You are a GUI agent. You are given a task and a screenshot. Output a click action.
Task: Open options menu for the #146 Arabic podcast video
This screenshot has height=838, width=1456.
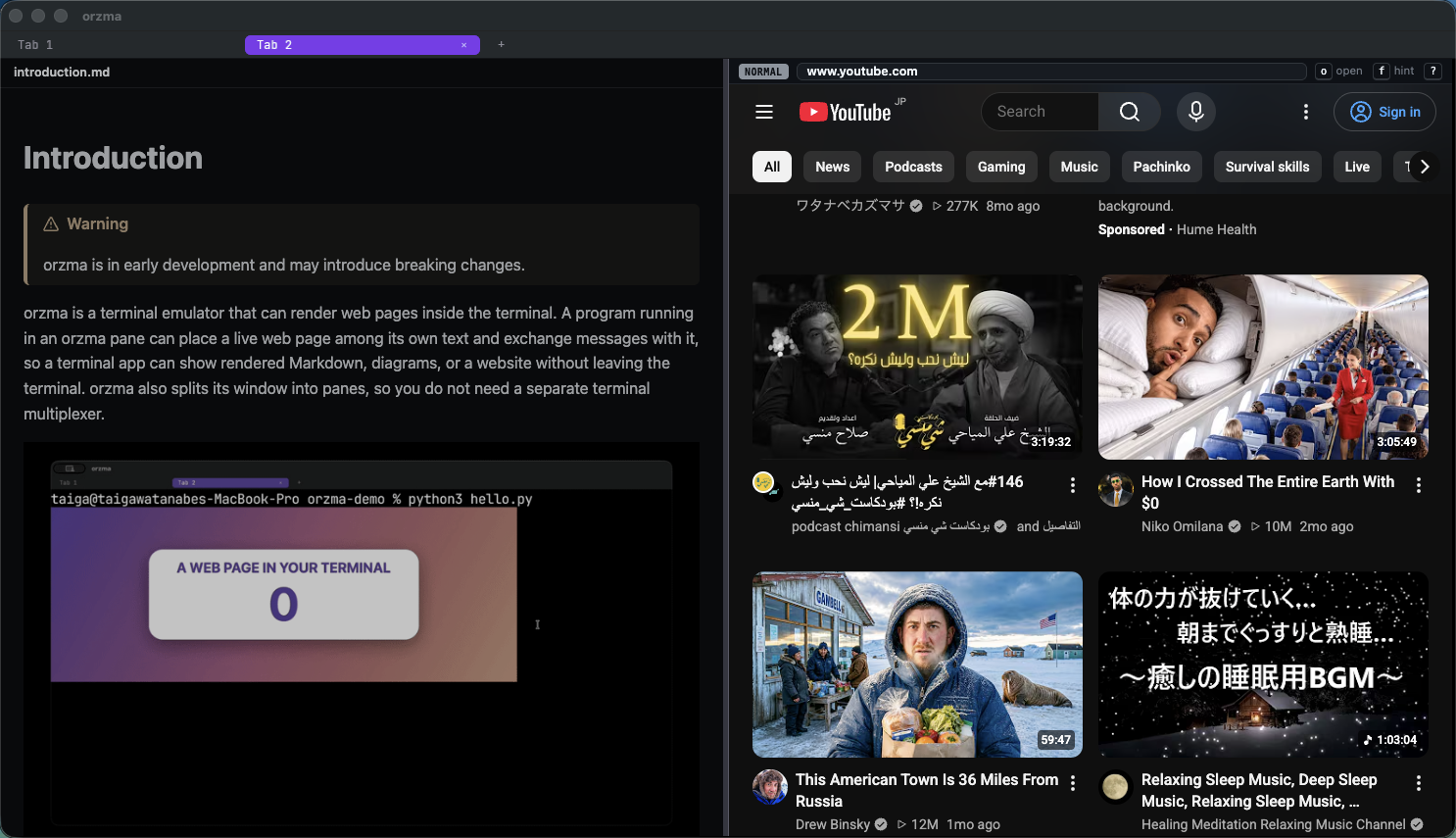1073,485
